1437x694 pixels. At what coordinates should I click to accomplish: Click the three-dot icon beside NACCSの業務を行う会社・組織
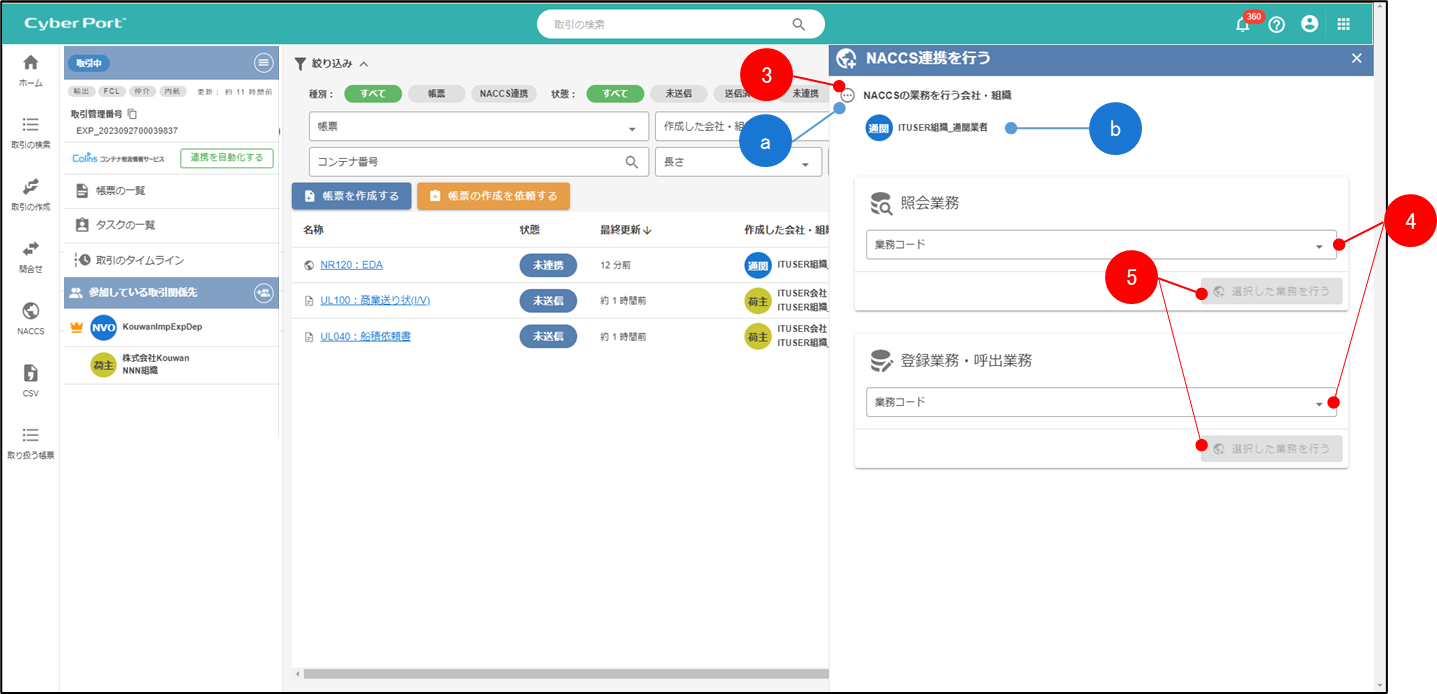pyautogui.click(x=848, y=96)
